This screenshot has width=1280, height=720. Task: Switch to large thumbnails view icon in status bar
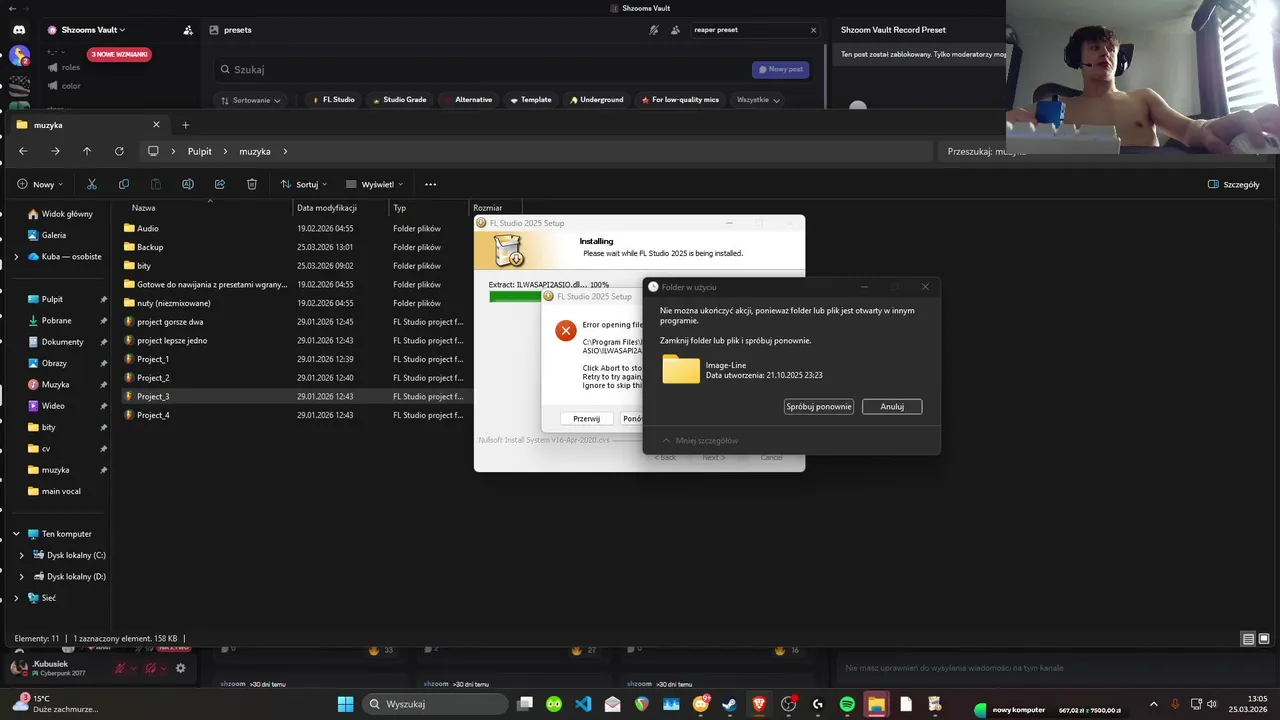tap(1264, 639)
